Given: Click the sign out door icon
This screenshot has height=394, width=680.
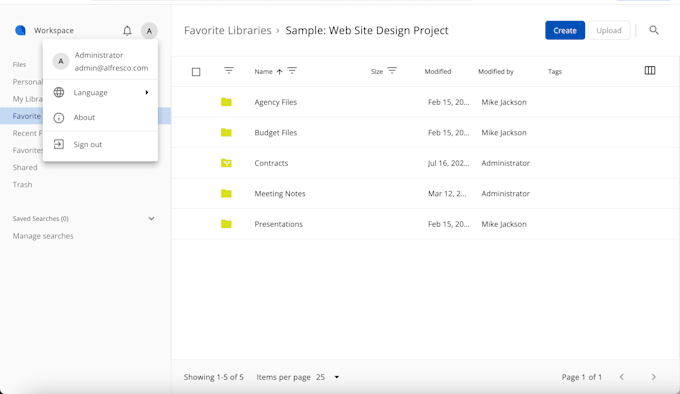Looking at the screenshot, I should tap(59, 144).
